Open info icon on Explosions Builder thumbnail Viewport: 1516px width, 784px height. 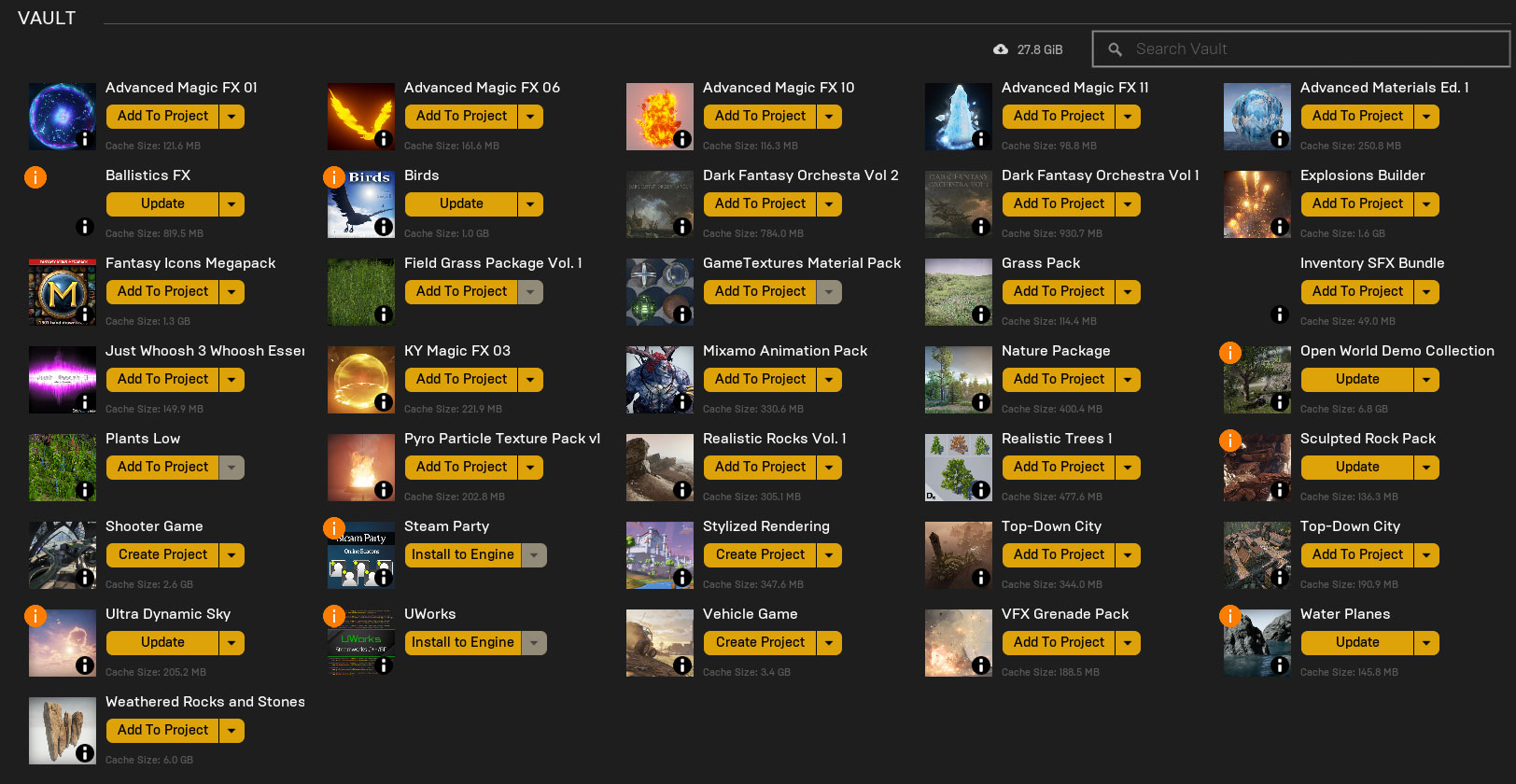[1280, 227]
